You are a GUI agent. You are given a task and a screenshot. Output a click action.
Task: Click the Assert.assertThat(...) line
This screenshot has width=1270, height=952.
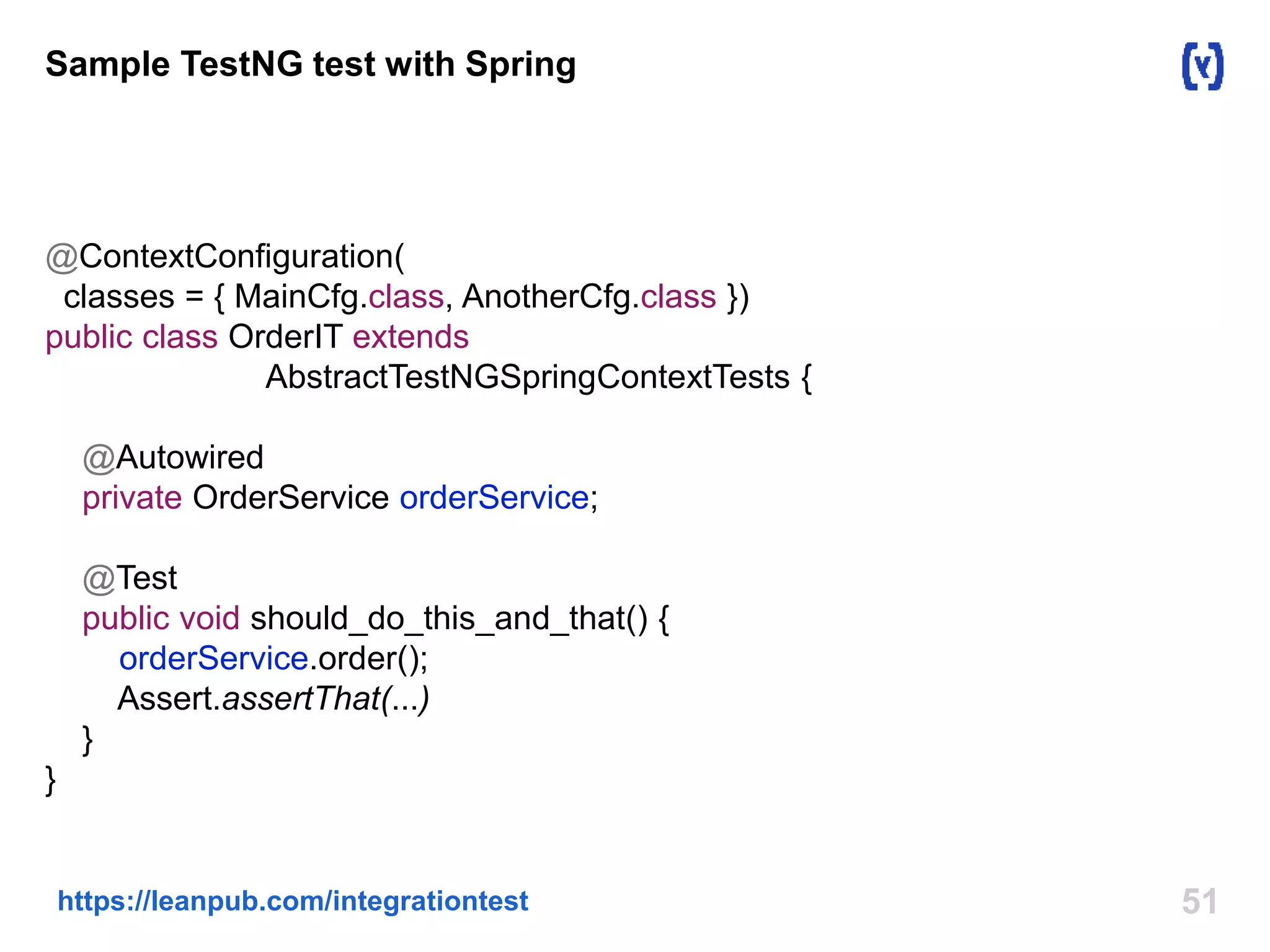pyautogui.click(x=273, y=699)
